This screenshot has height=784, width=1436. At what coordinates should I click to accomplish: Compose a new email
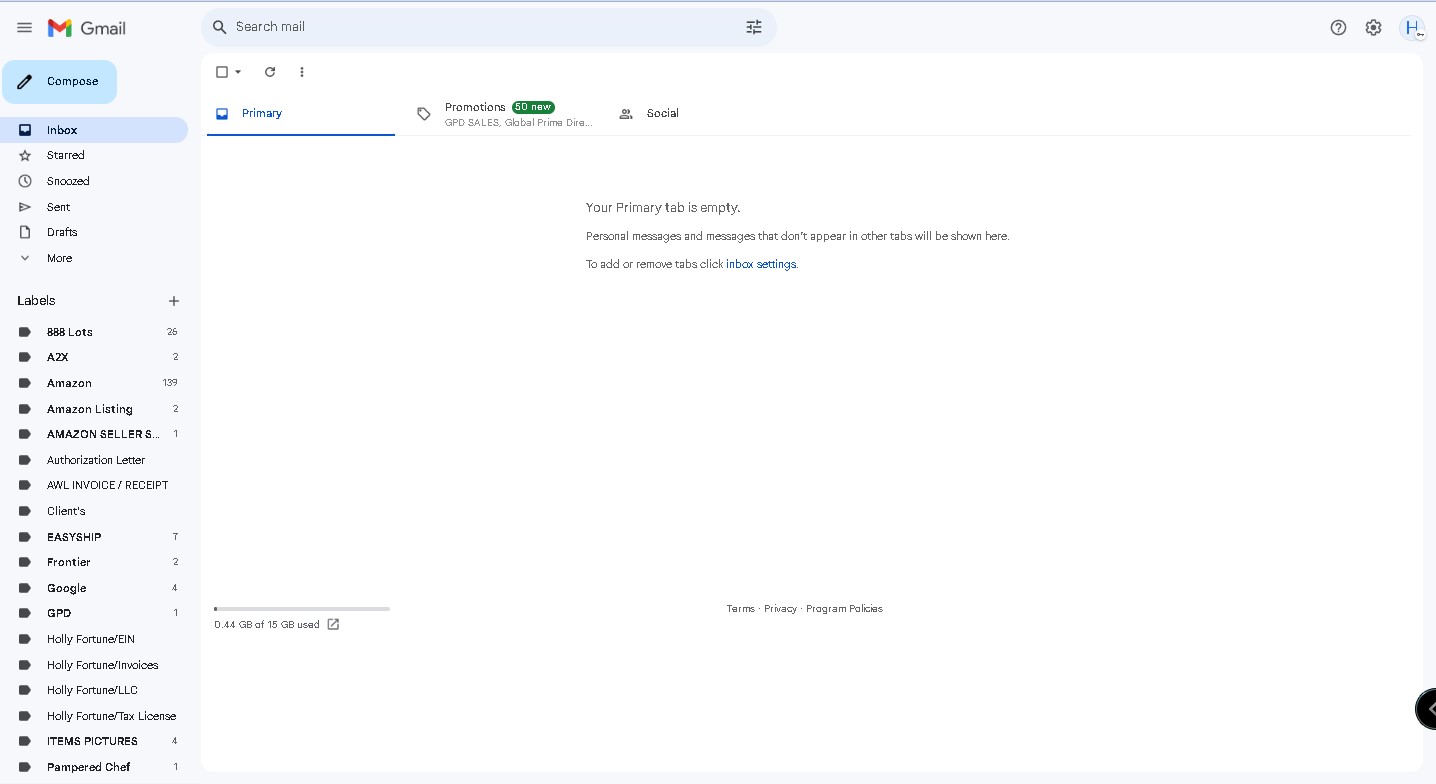click(59, 82)
